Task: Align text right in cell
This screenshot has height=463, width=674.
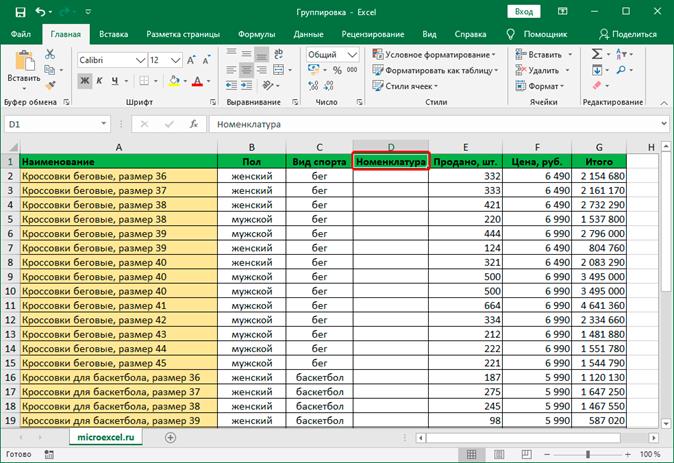Action: (x=261, y=70)
